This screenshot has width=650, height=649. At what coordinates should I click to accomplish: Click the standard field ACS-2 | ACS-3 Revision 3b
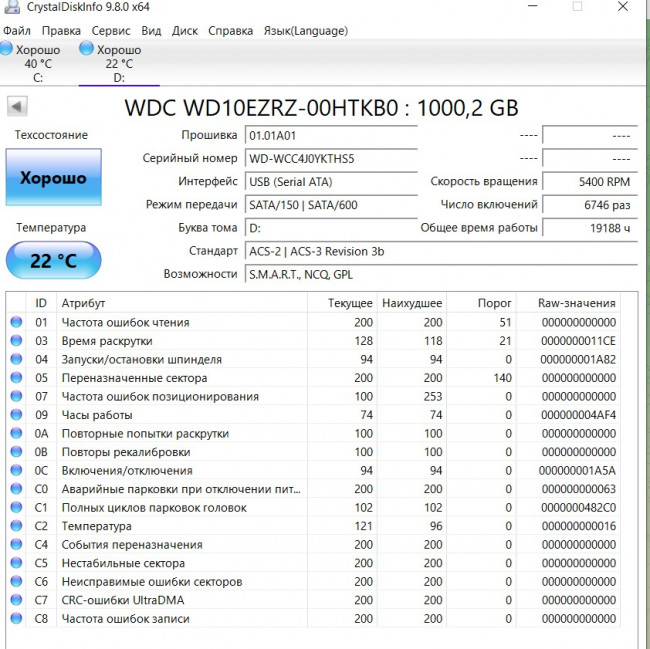pos(441,251)
